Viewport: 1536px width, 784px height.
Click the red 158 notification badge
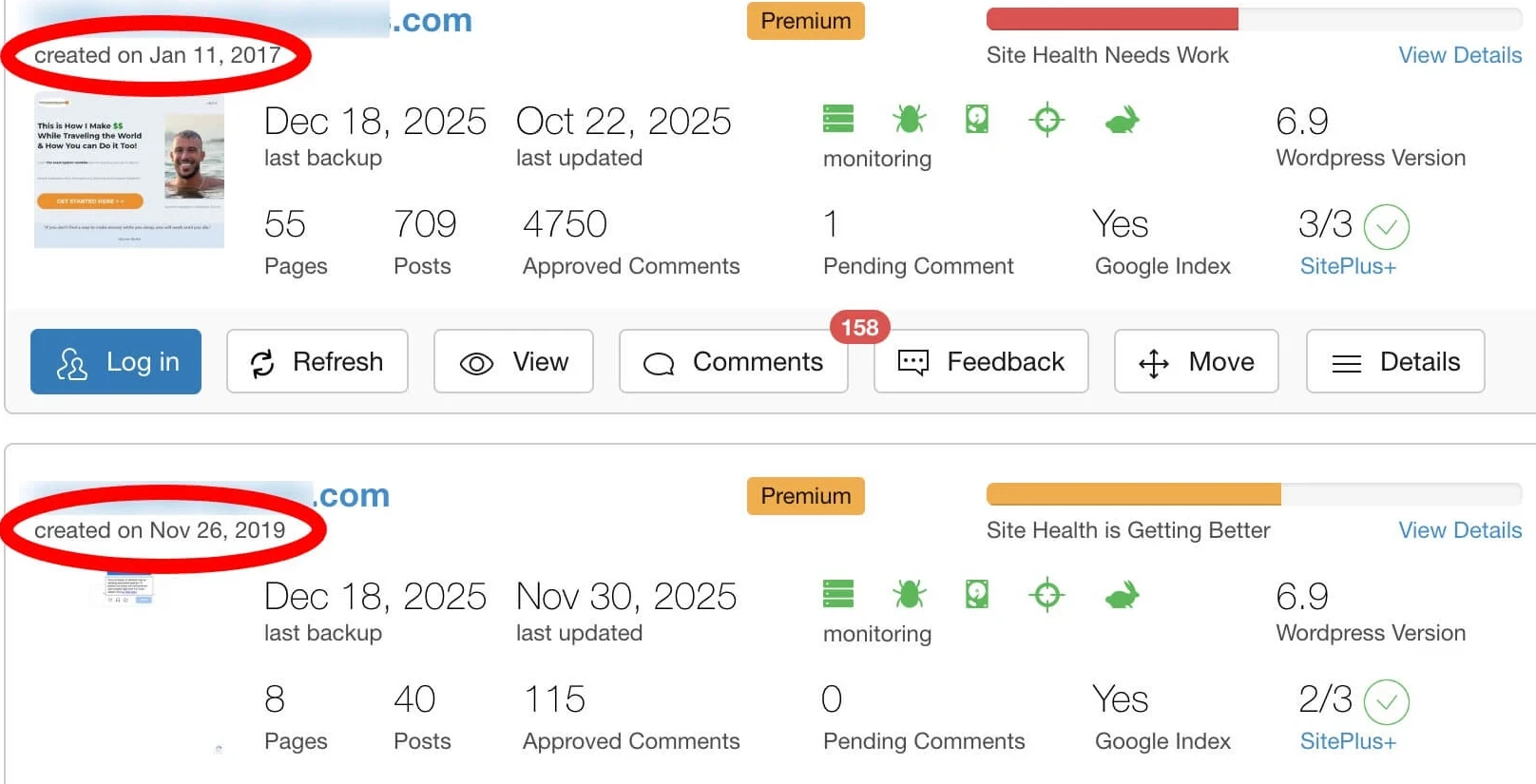[859, 327]
